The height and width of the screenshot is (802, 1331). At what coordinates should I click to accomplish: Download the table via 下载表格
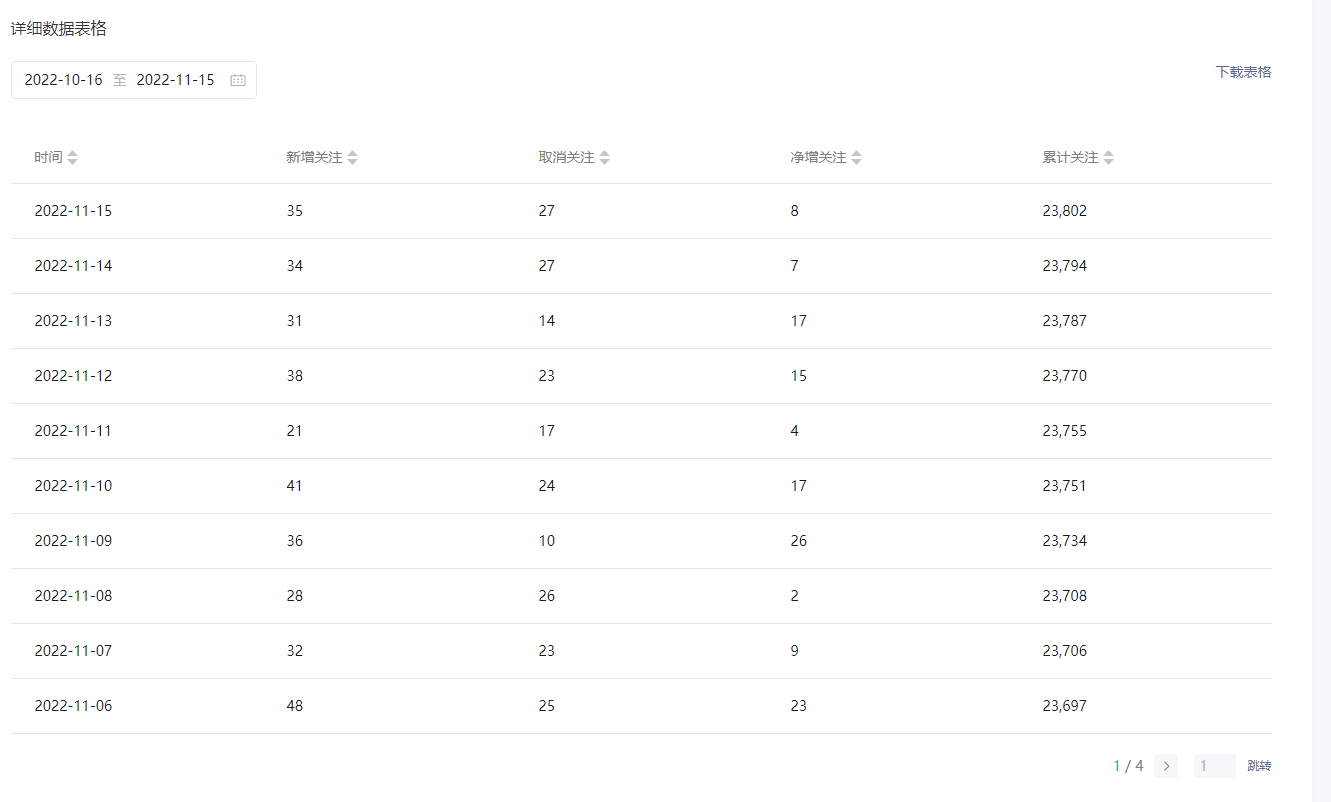tap(1243, 72)
